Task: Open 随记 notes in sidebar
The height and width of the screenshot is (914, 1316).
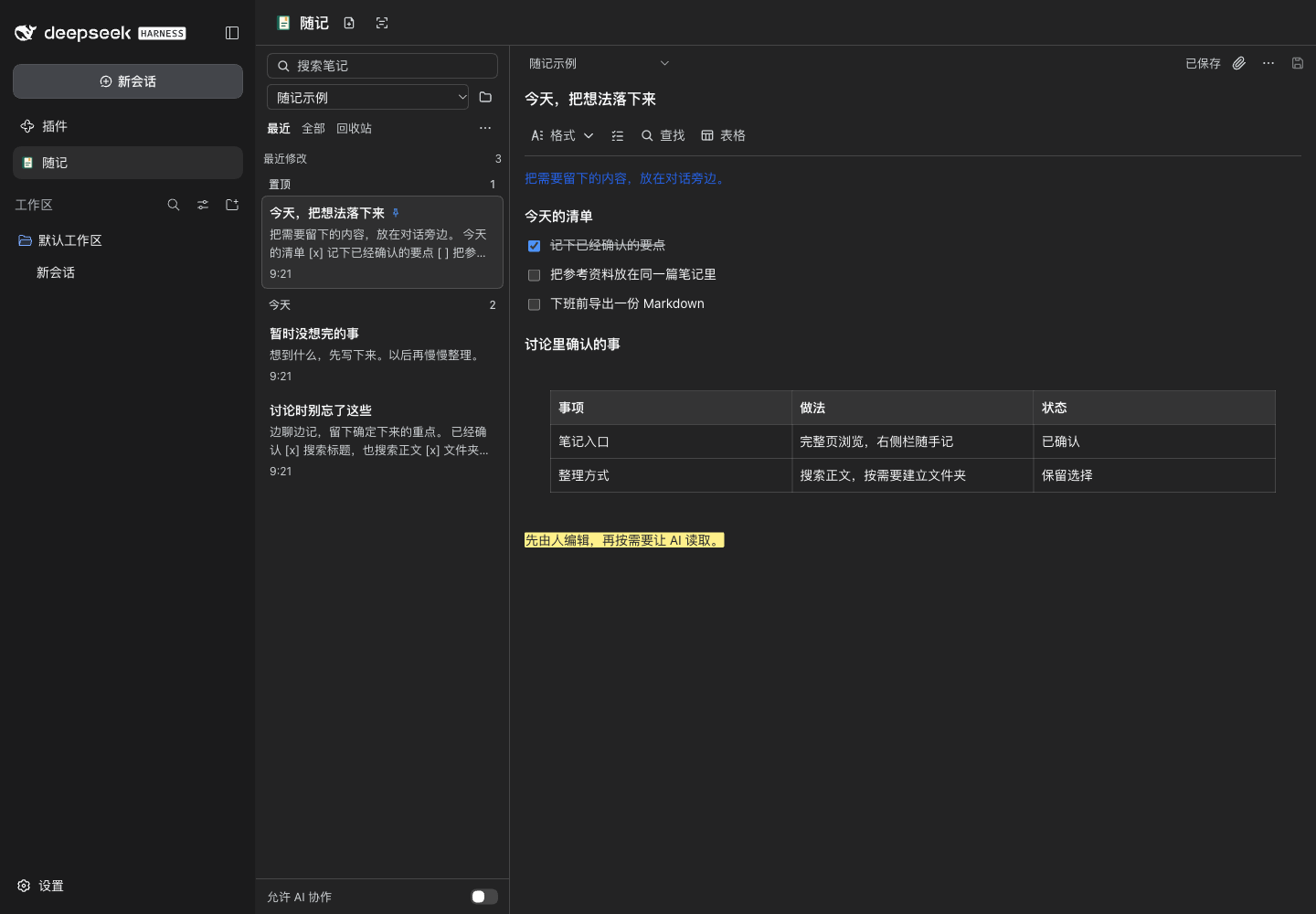Action: pyautogui.click(x=128, y=163)
